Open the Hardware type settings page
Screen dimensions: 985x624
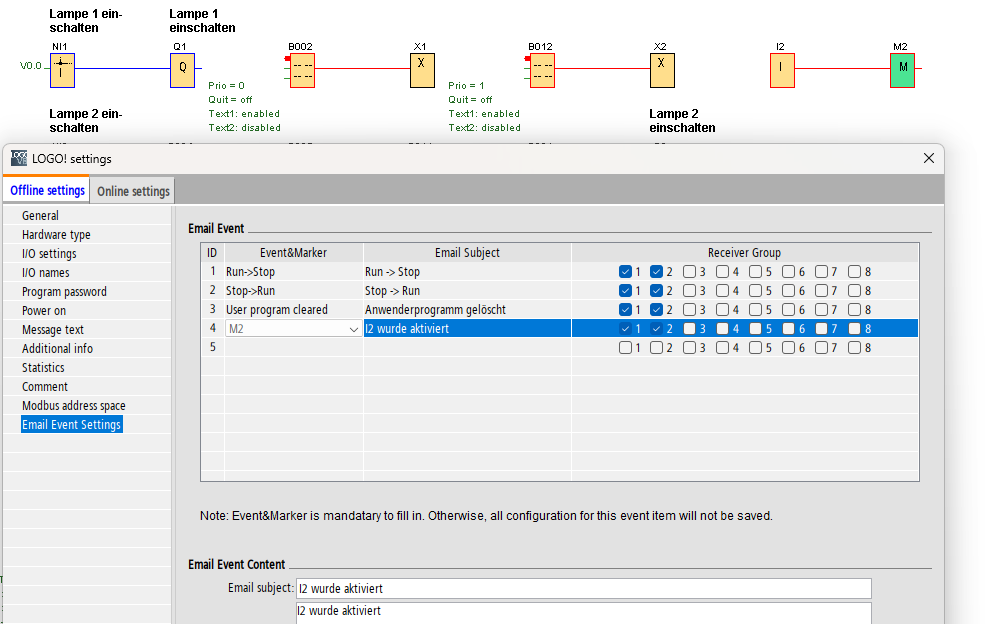(x=56, y=235)
